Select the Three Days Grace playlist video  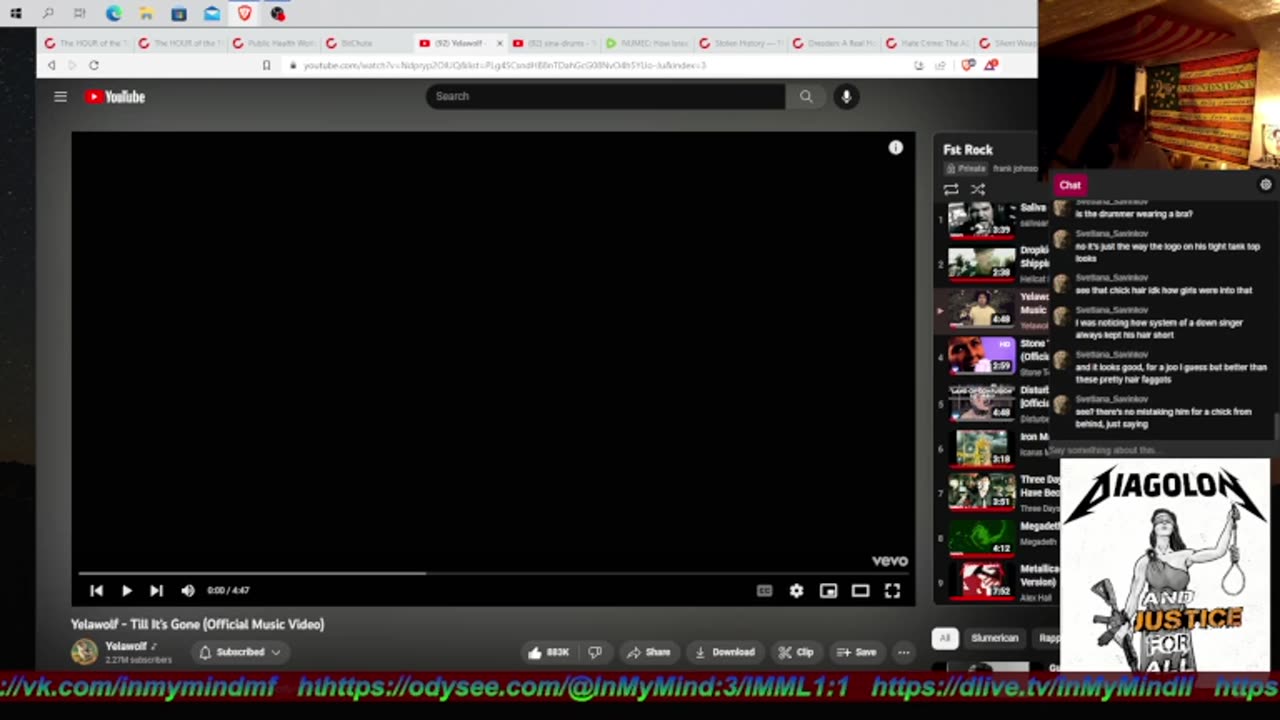click(x=981, y=491)
